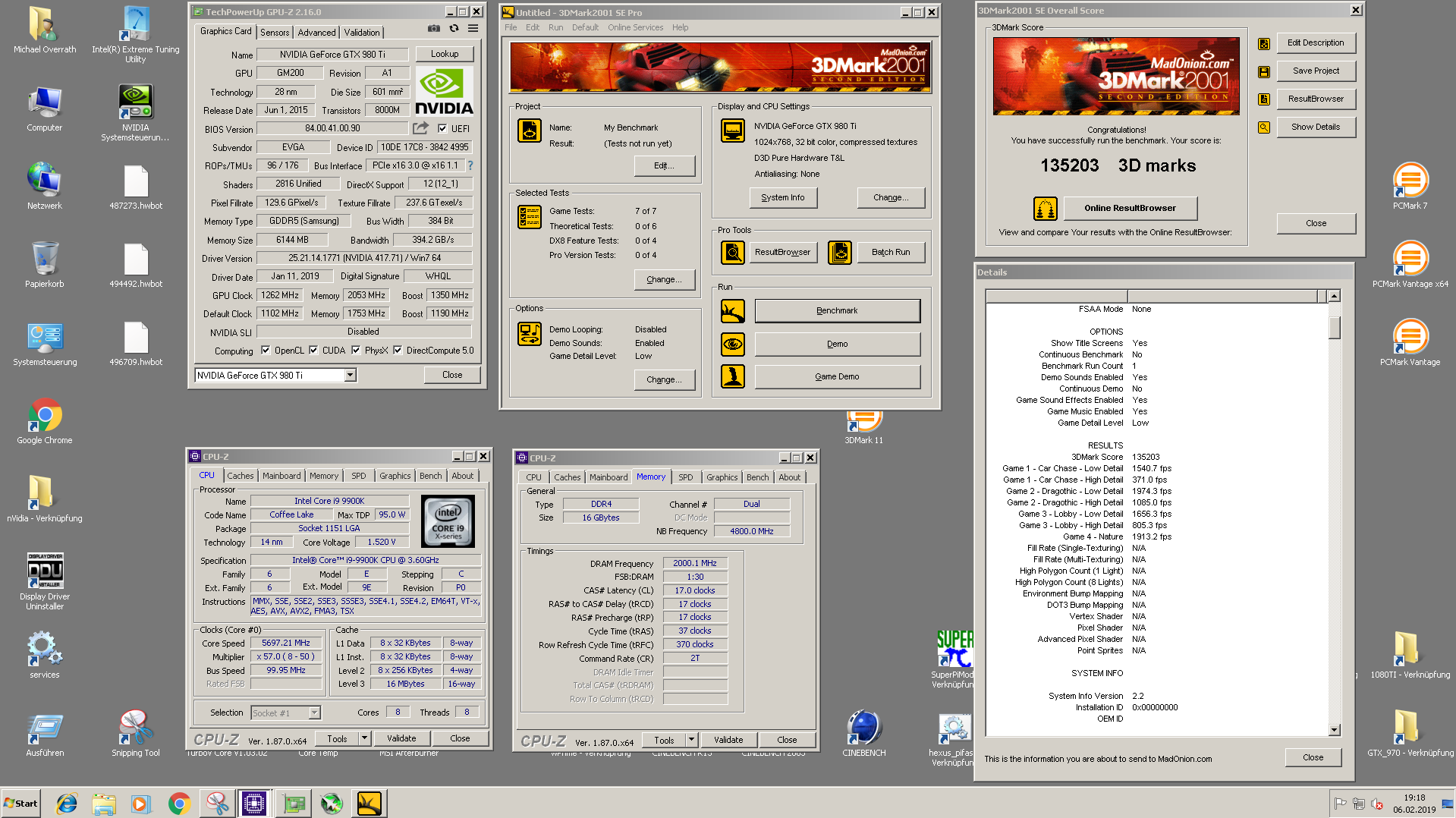Select Mainboard tab in left CPU-Z
The image size is (1456, 818).
pos(281,476)
